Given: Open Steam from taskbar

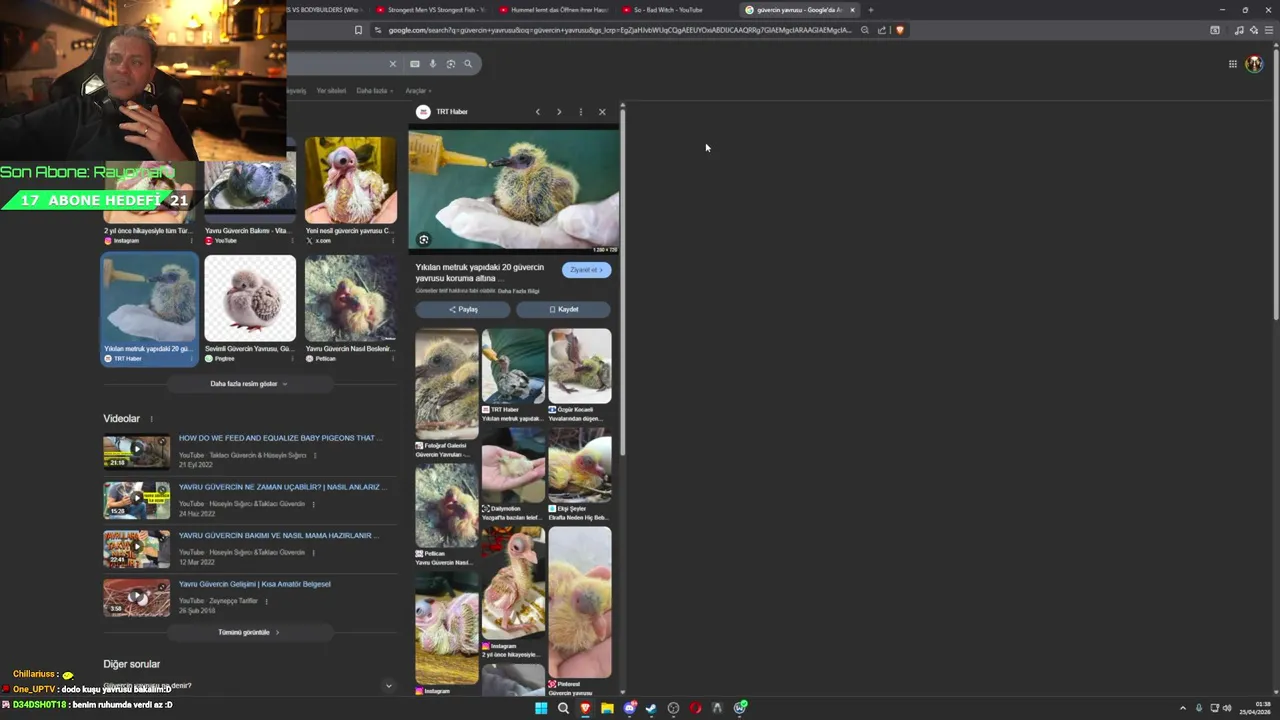Looking at the screenshot, I should pos(651,708).
